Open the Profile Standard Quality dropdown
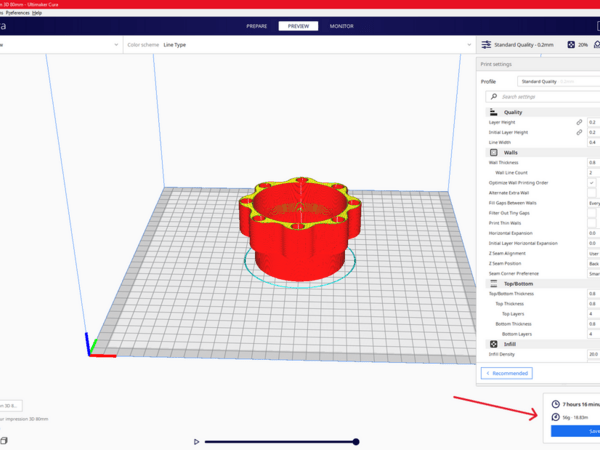Image resolution: width=600 pixels, height=450 pixels. click(557, 81)
